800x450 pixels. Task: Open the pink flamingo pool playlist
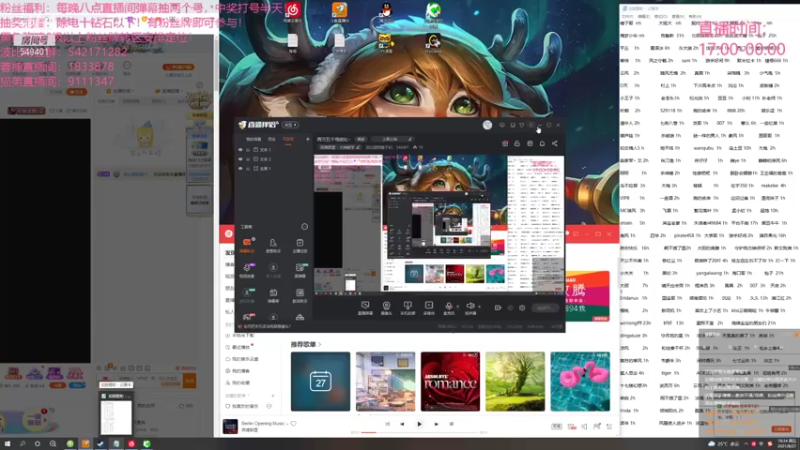coord(580,381)
